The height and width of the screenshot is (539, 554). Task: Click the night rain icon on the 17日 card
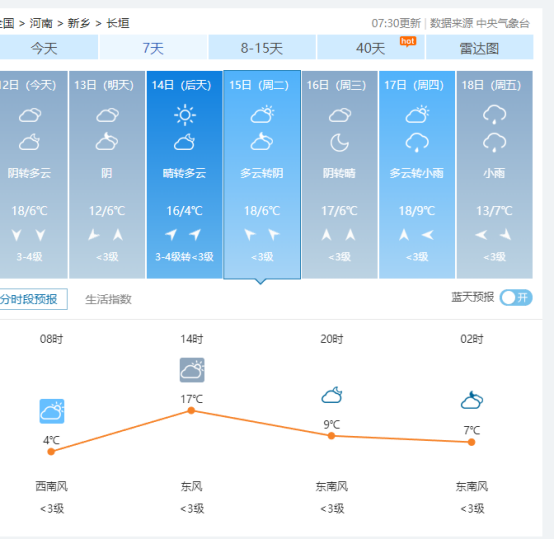417,143
